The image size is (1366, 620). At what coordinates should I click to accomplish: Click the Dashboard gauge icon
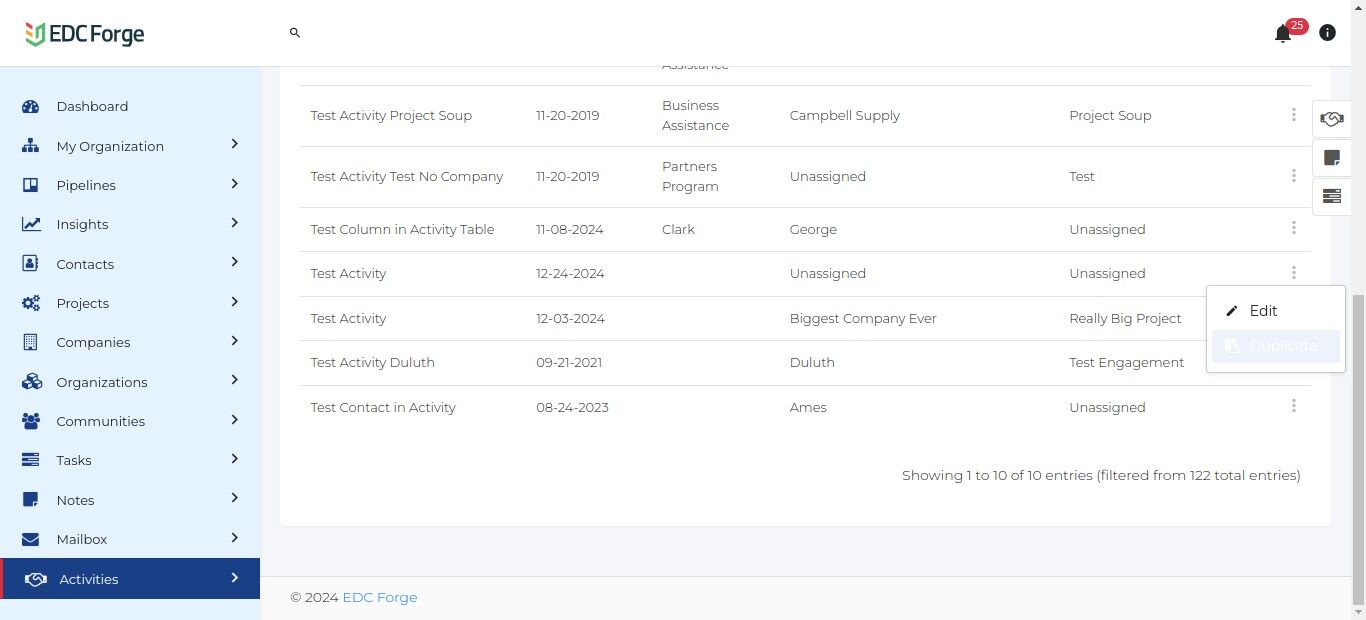pyautogui.click(x=30, y=107)
